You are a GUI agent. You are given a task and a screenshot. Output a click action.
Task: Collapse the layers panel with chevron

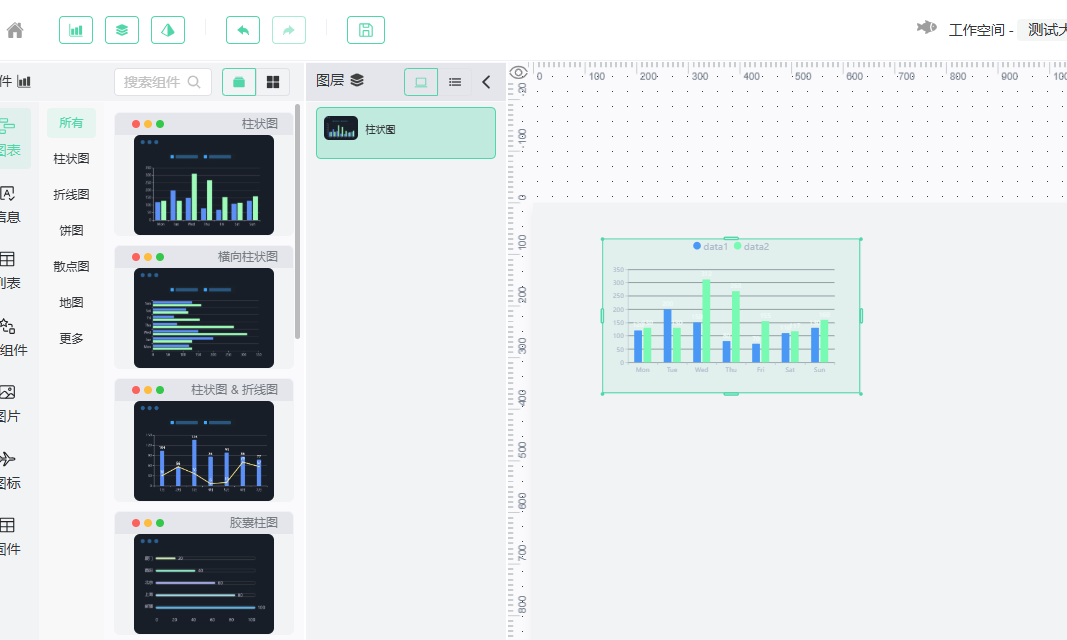[x=486, y=82]
